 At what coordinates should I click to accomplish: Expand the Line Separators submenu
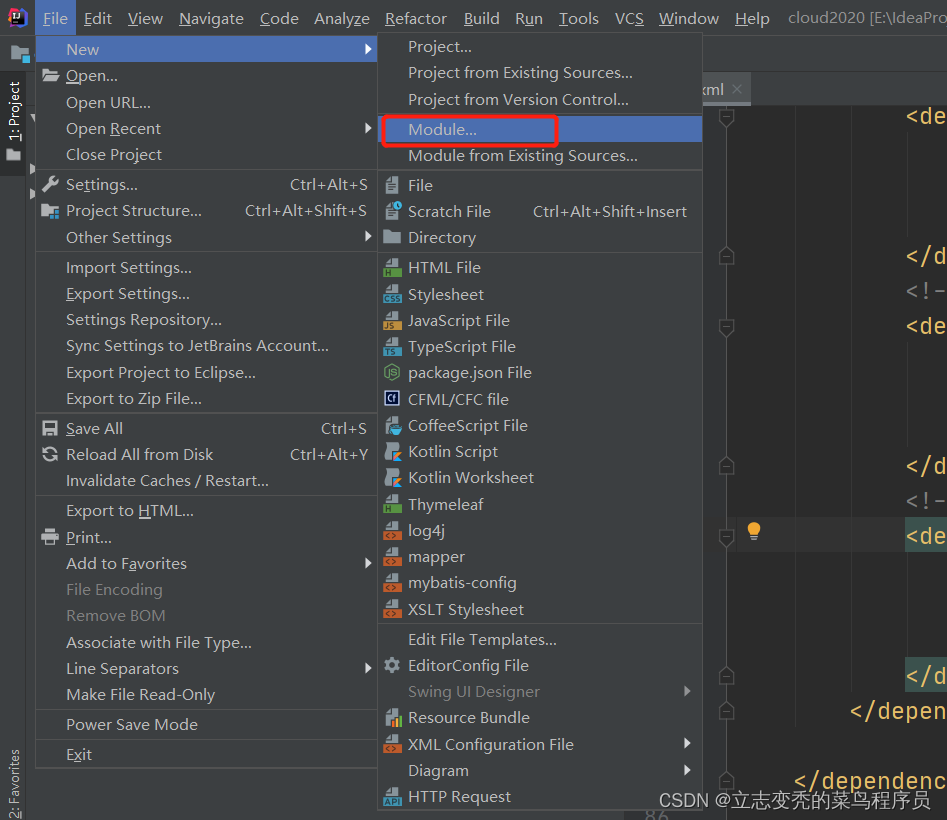pyautogui.click(x=368, y=668)
